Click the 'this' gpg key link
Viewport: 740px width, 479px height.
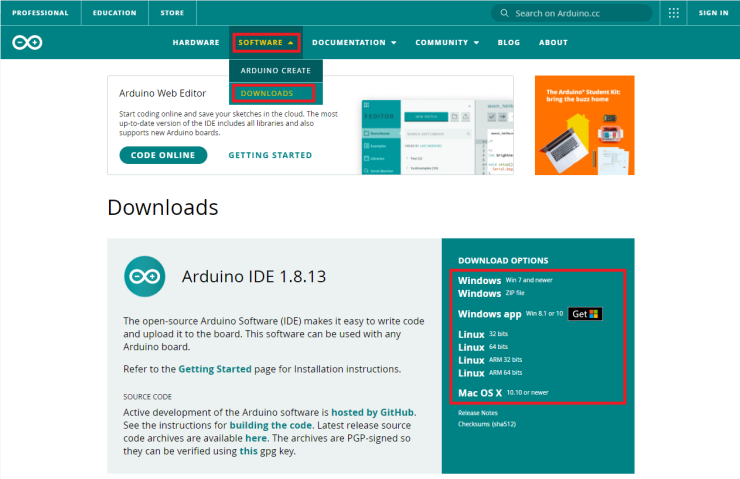pyautogui.click(x=248, y=451)
